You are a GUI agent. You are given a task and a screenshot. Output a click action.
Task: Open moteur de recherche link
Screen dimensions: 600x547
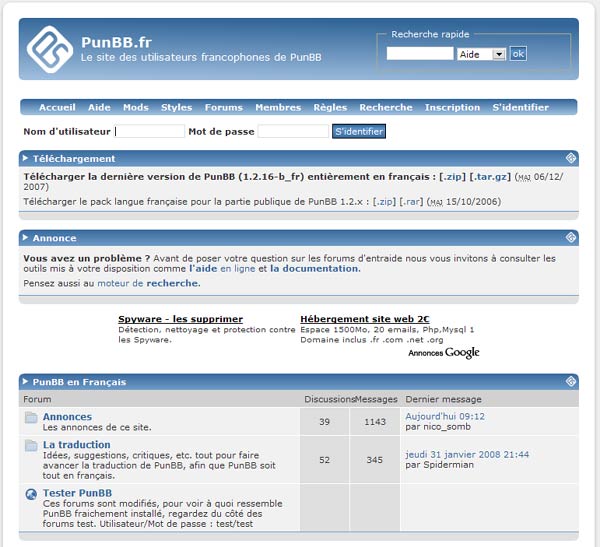149,283
